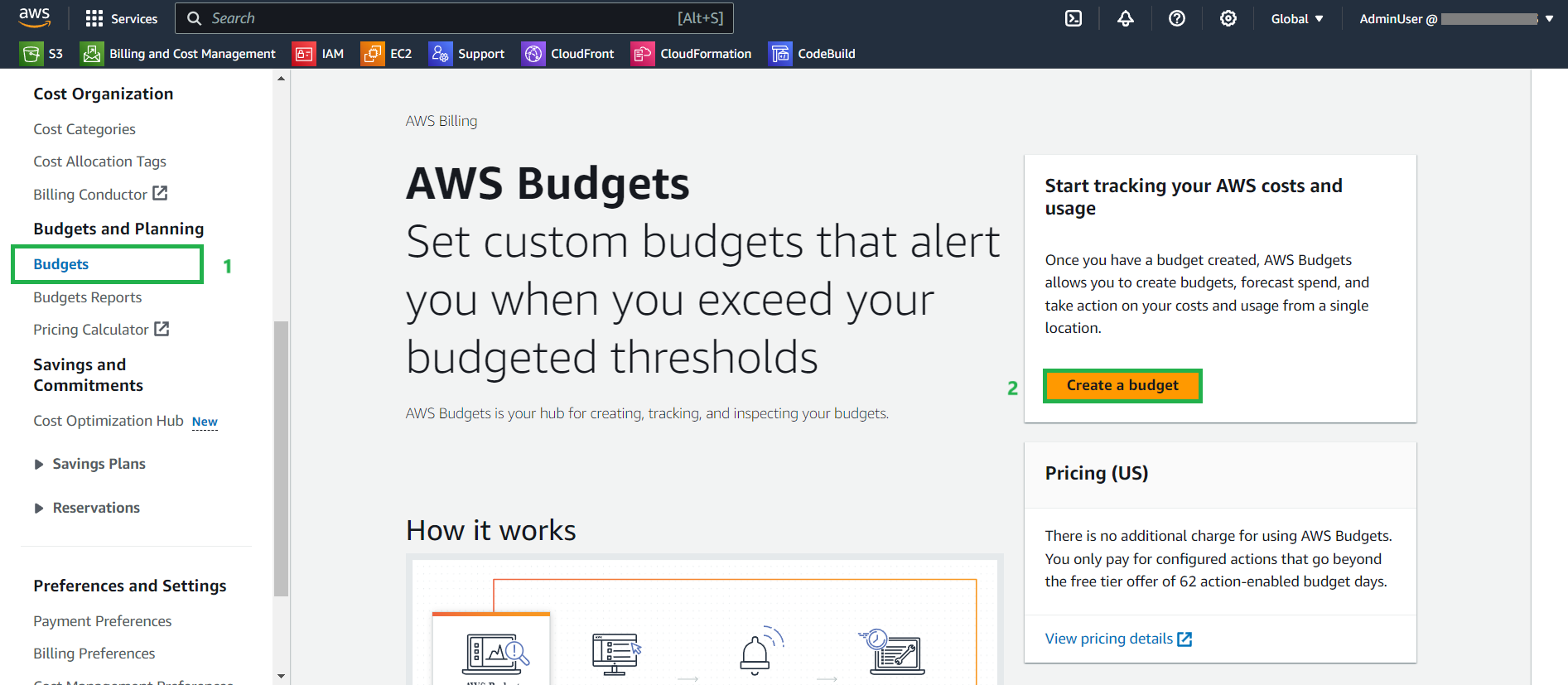Open Billing and Cost Management shortcut icon
This screenshot has width=1568, height=685.
click(x=92, y=54)
